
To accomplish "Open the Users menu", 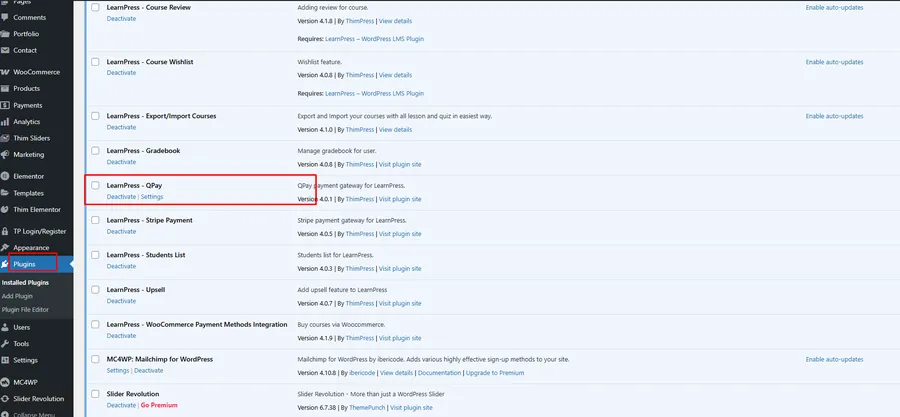I will coord(22,327).
